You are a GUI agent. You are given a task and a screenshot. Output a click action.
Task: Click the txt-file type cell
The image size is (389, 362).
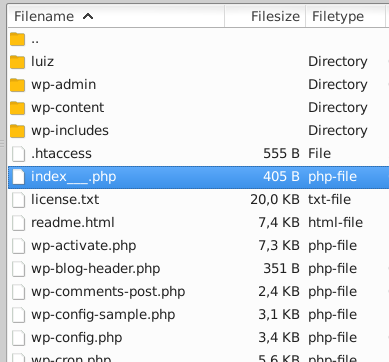pyautogui.click(x=329, y=200)
